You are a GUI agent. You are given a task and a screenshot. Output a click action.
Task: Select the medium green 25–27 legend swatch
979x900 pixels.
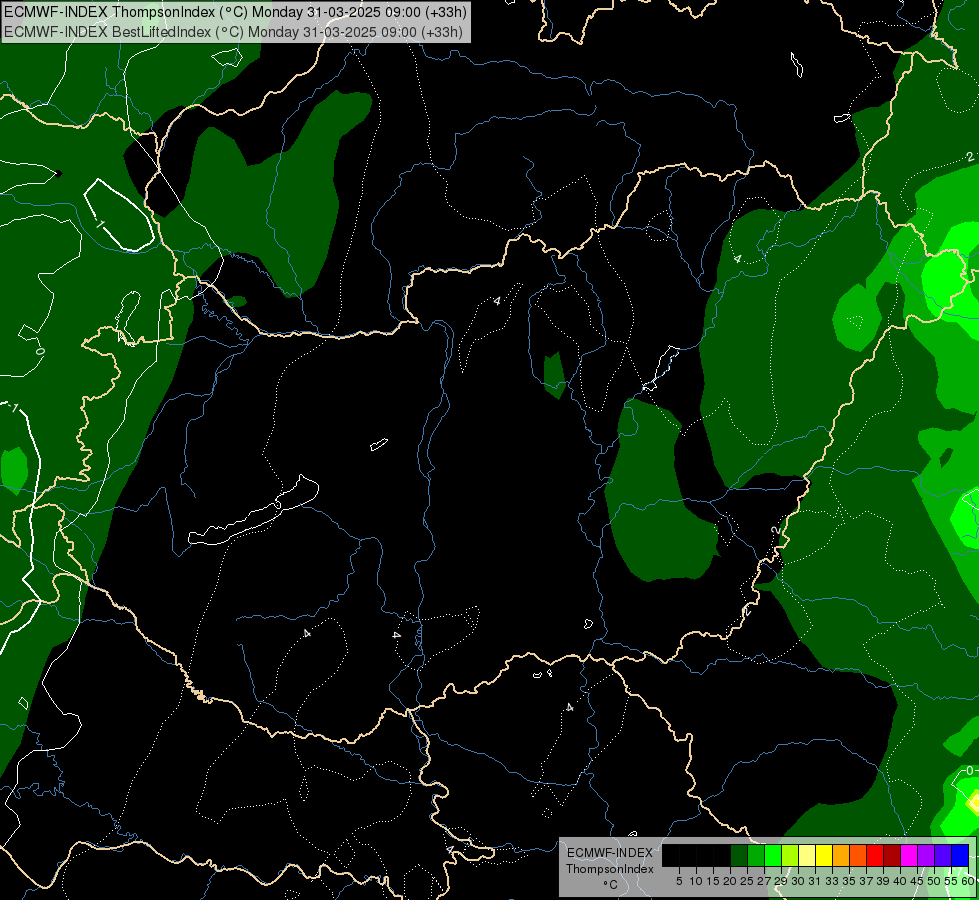(x=756, y=855)
